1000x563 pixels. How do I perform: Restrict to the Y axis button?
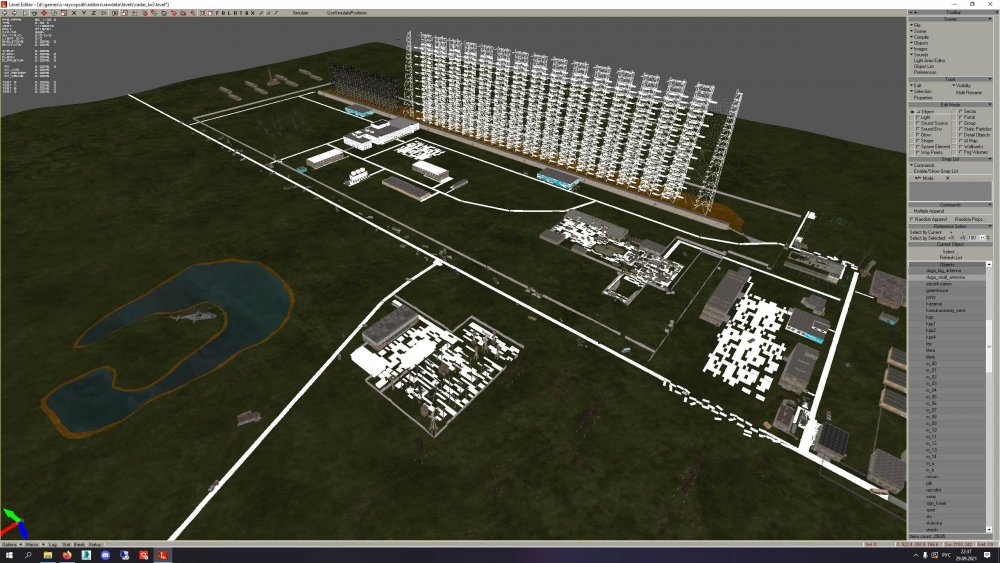tap(84, 13)
